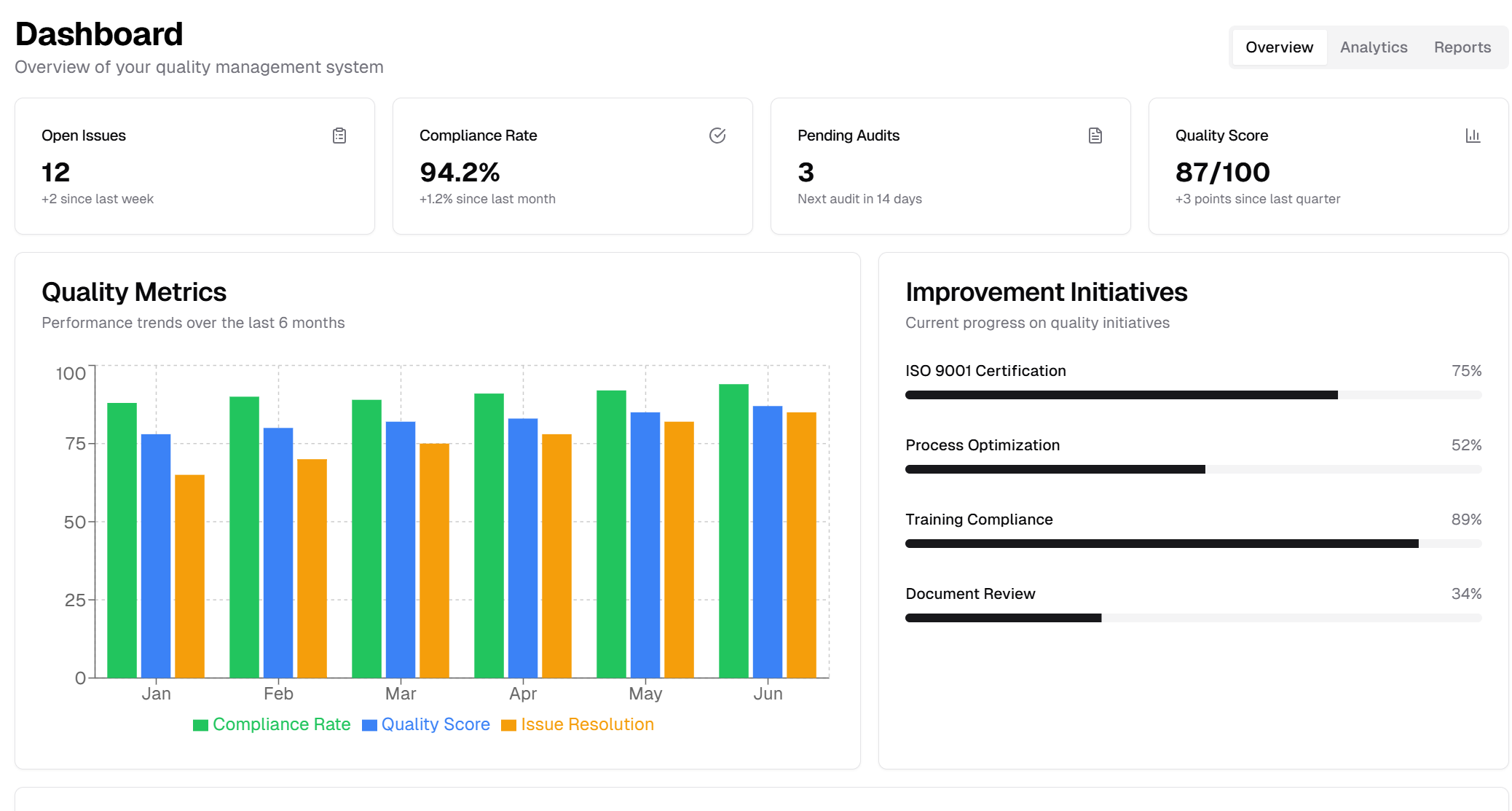Click the ISO 9001 Certification progress bar

[x=1193, y=395]
